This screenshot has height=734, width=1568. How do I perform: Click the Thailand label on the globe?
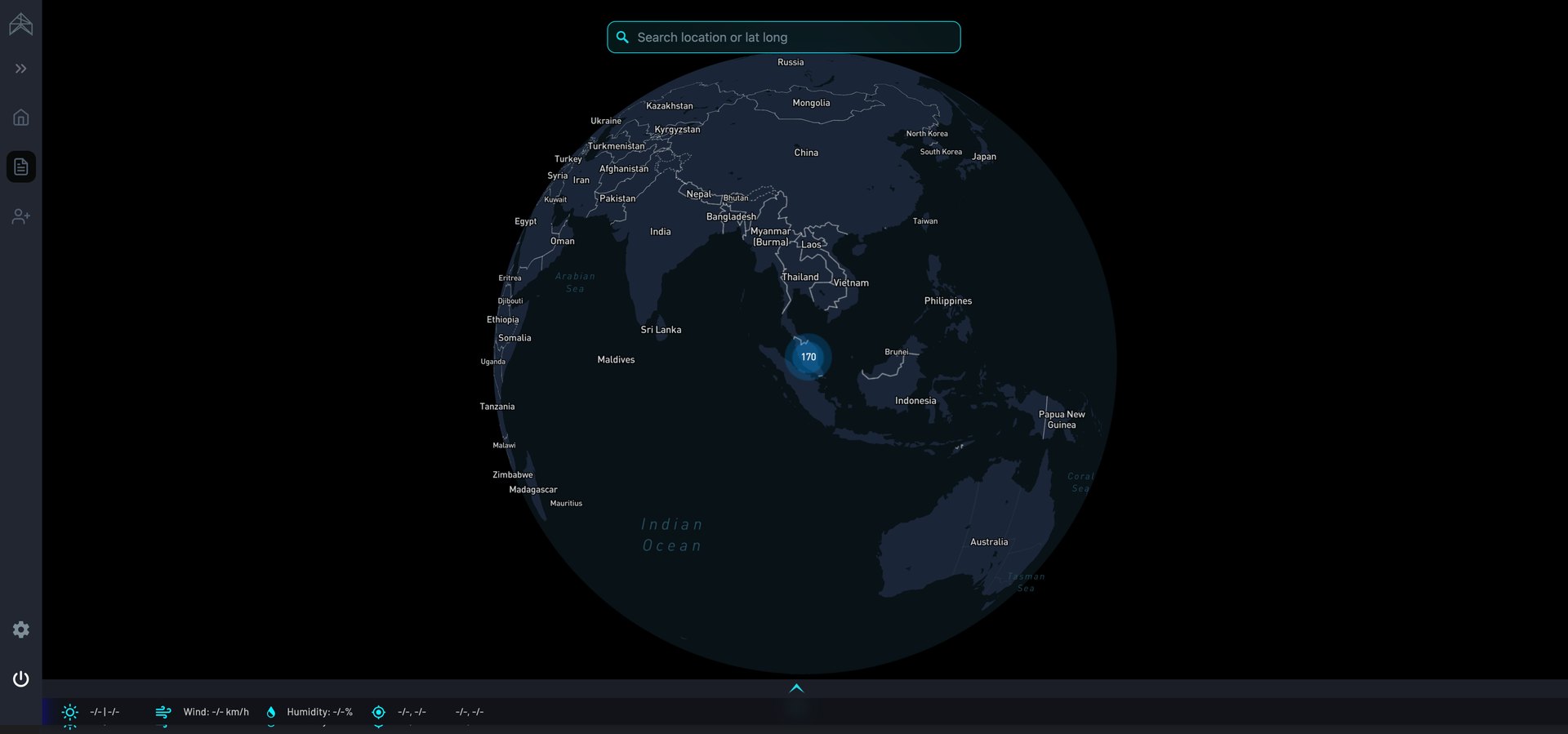coord(800,278)
